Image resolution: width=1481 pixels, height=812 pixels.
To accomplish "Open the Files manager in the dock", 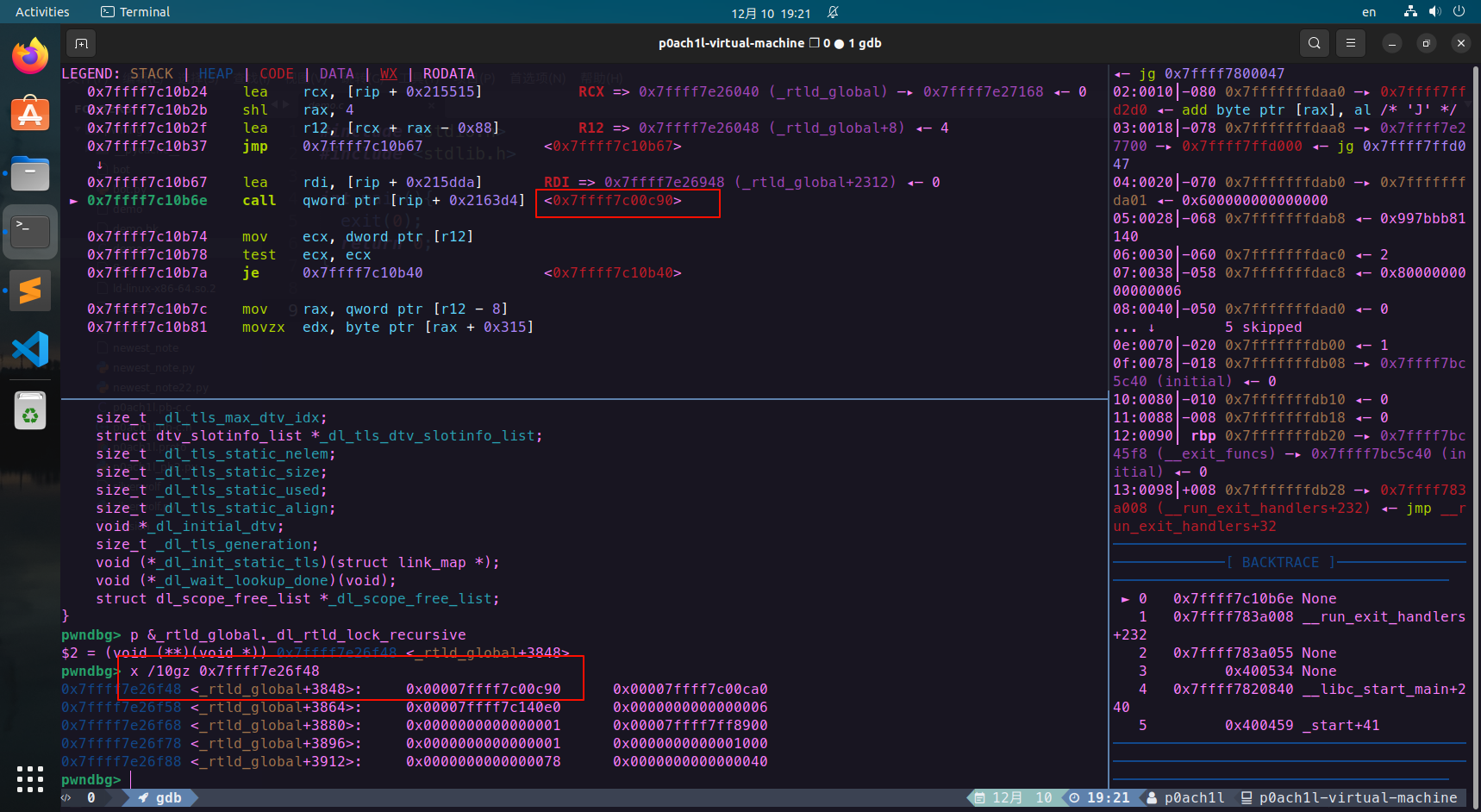I will click(x=30, y=173).
